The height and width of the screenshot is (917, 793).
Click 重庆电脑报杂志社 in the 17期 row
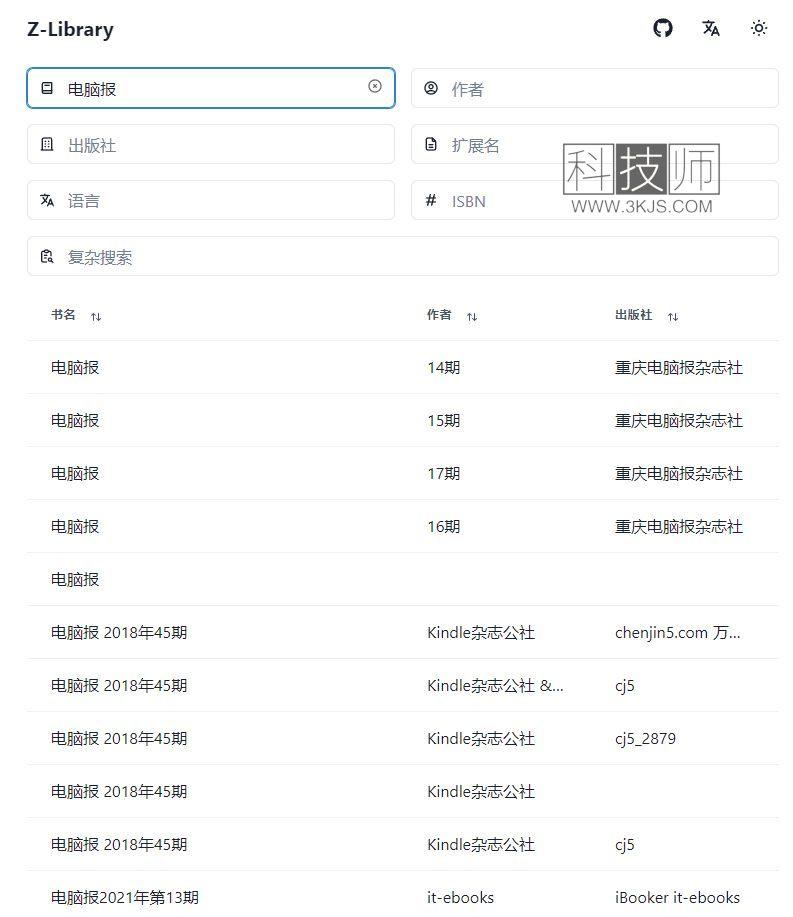679,474
